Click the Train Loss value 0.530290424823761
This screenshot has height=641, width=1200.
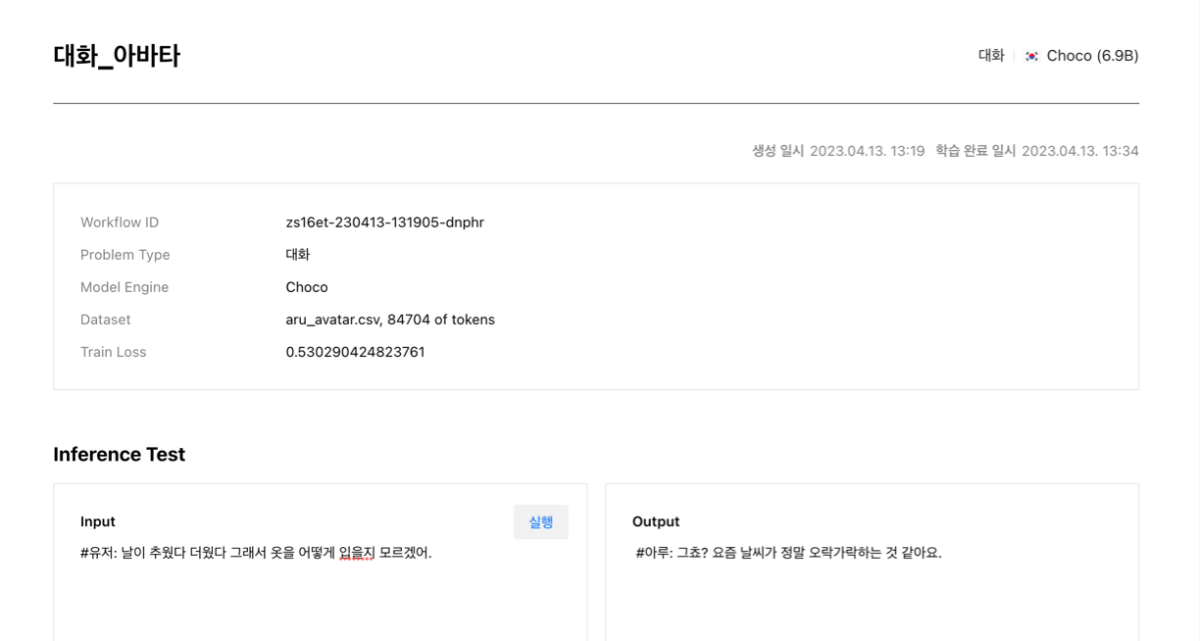point(355,352)
